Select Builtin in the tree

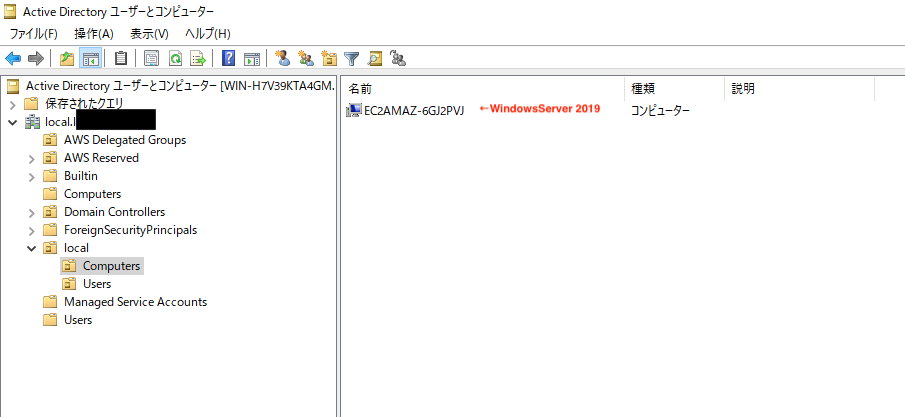point(81,176)
